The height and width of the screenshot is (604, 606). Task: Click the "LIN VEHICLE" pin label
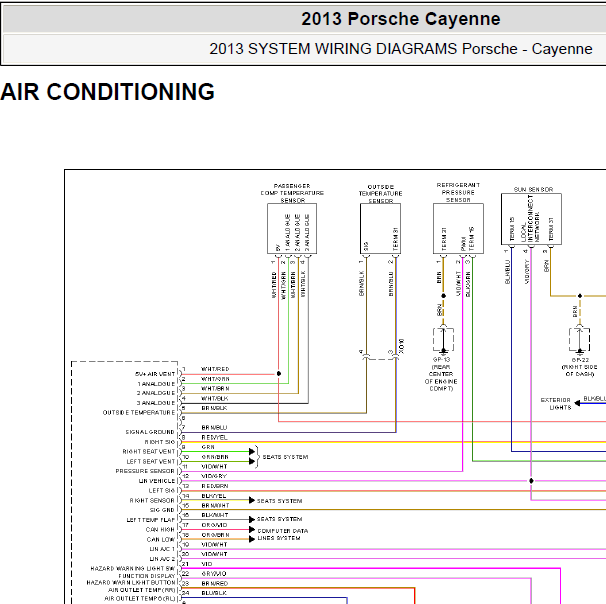click(157, 481)
